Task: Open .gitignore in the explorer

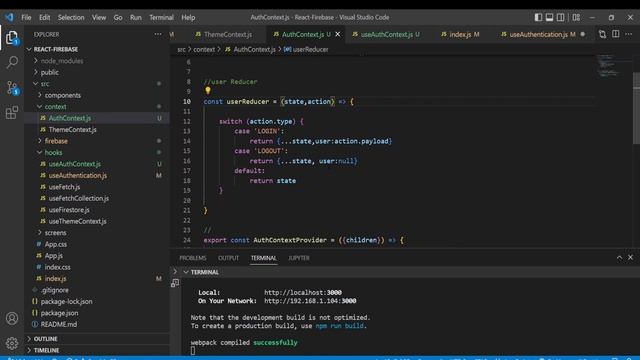Action: [x=97, y=290]
